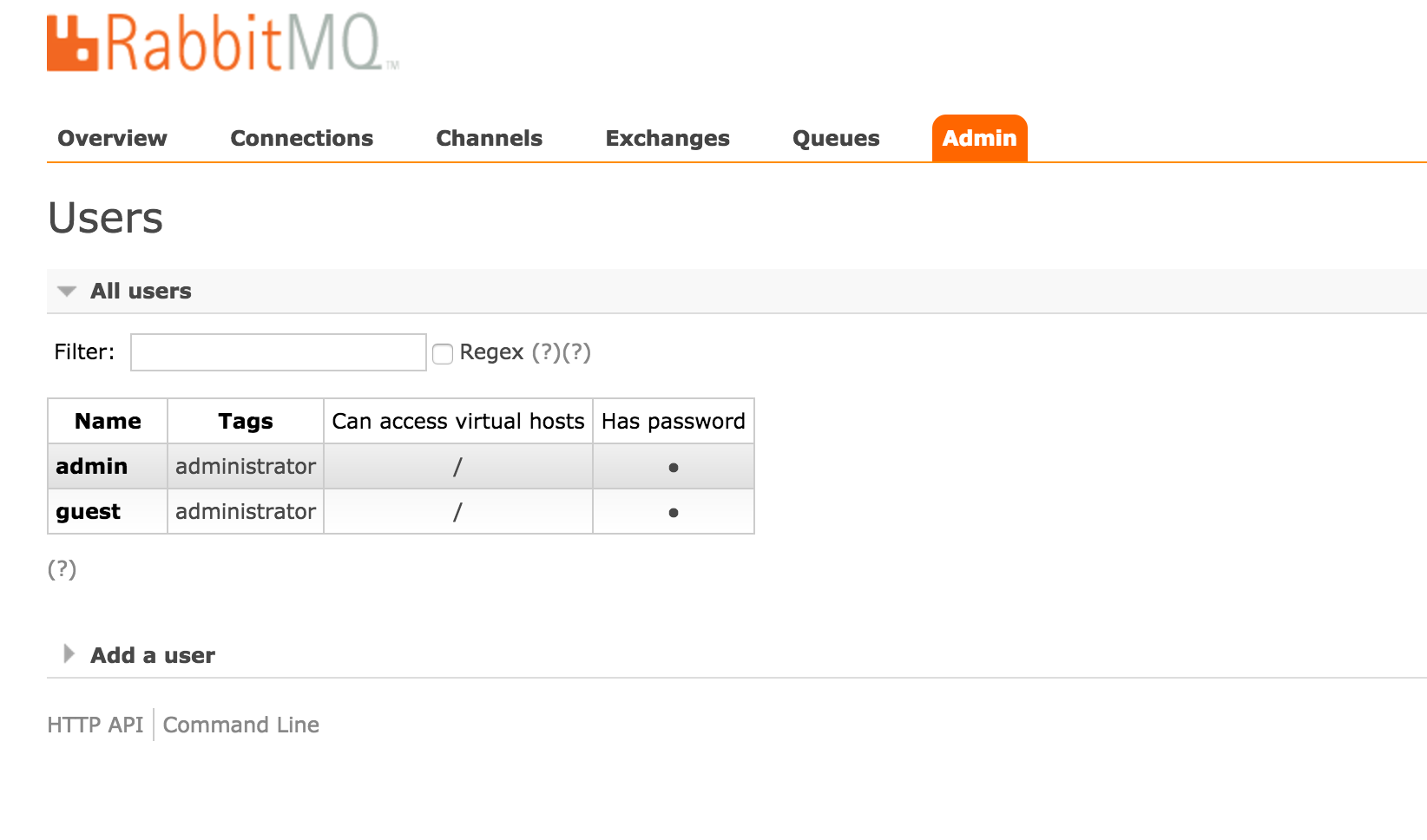Click the virtual host slash for guest
The width and height of the screenshot is (1427, 840).
click(457, 512)
